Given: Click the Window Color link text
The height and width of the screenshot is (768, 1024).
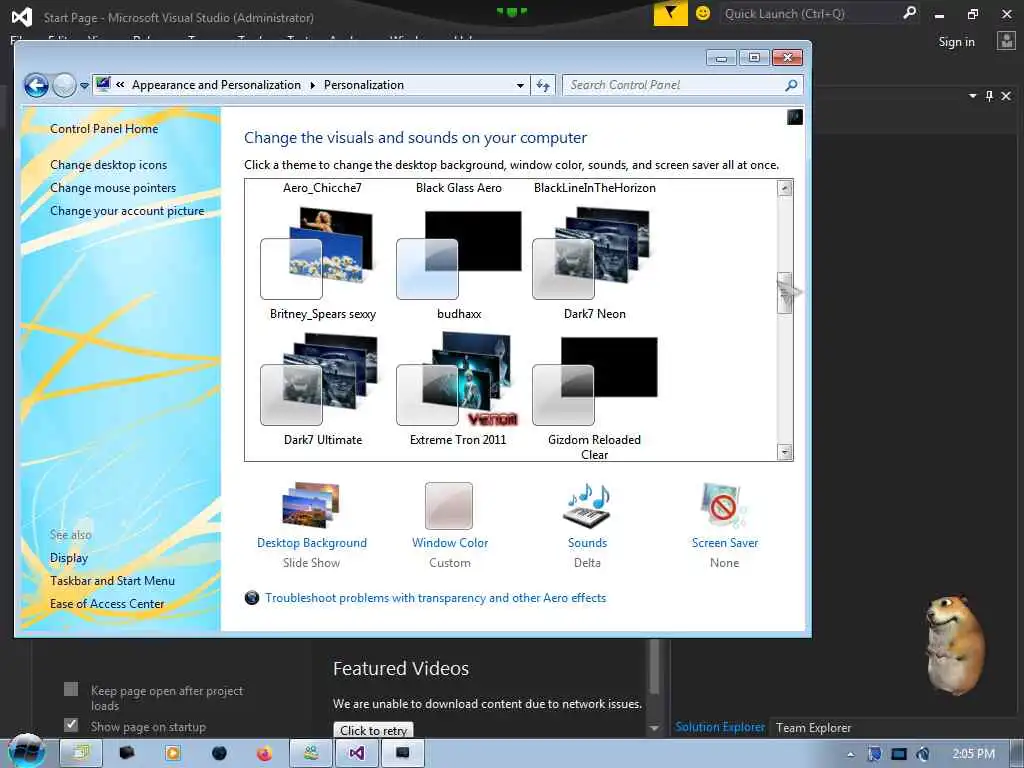Looking at the screenshot, I should point(450,543).
